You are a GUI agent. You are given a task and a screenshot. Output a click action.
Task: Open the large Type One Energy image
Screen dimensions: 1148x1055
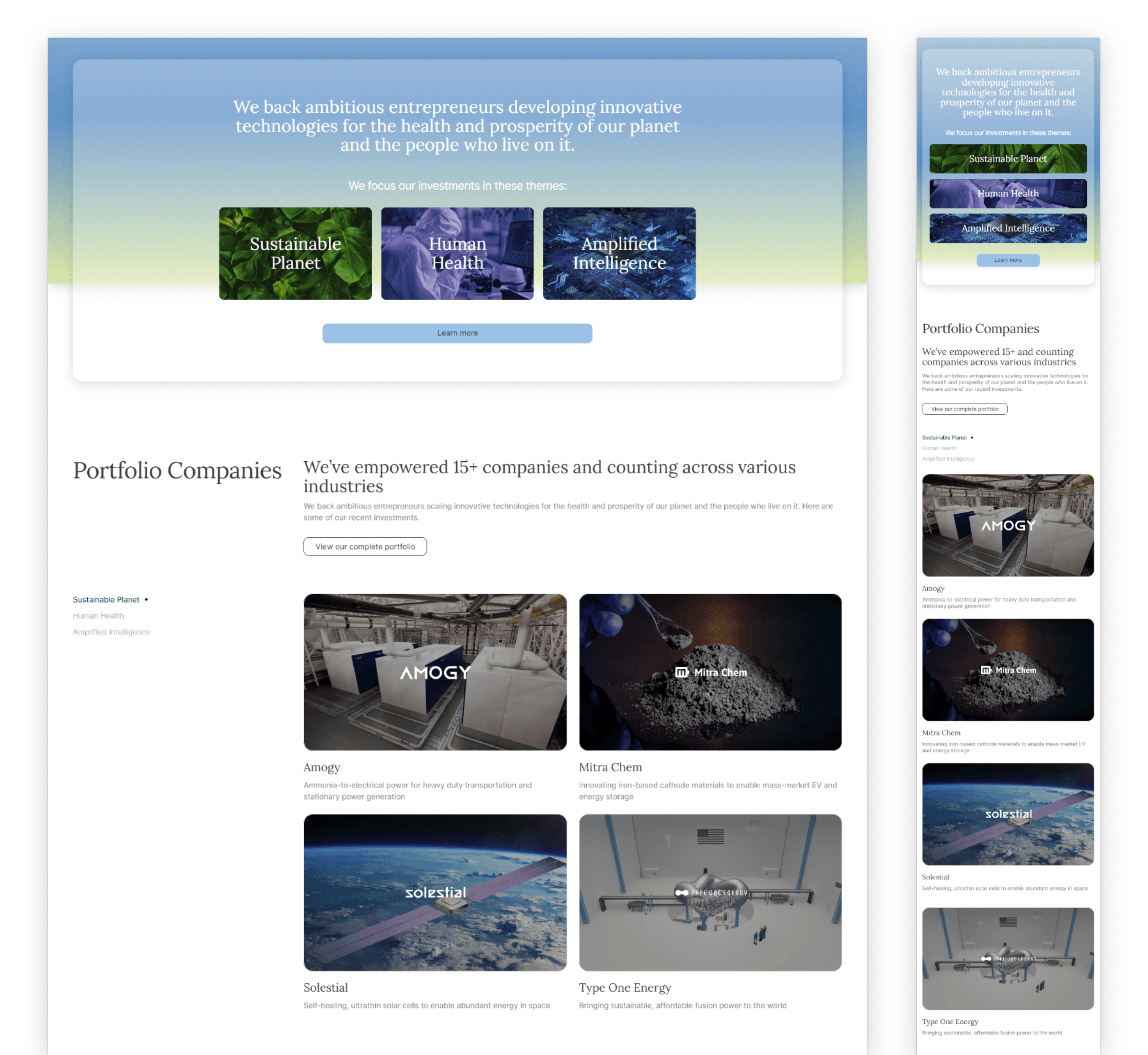710,892
